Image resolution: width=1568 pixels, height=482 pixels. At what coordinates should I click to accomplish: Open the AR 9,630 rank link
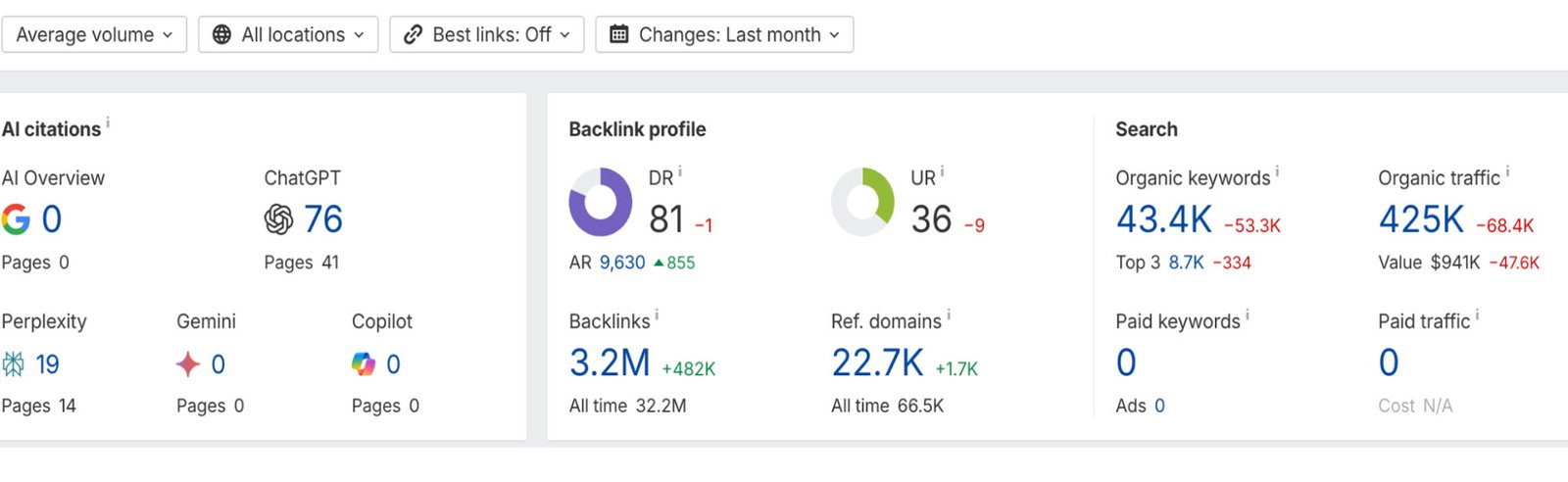622,263
